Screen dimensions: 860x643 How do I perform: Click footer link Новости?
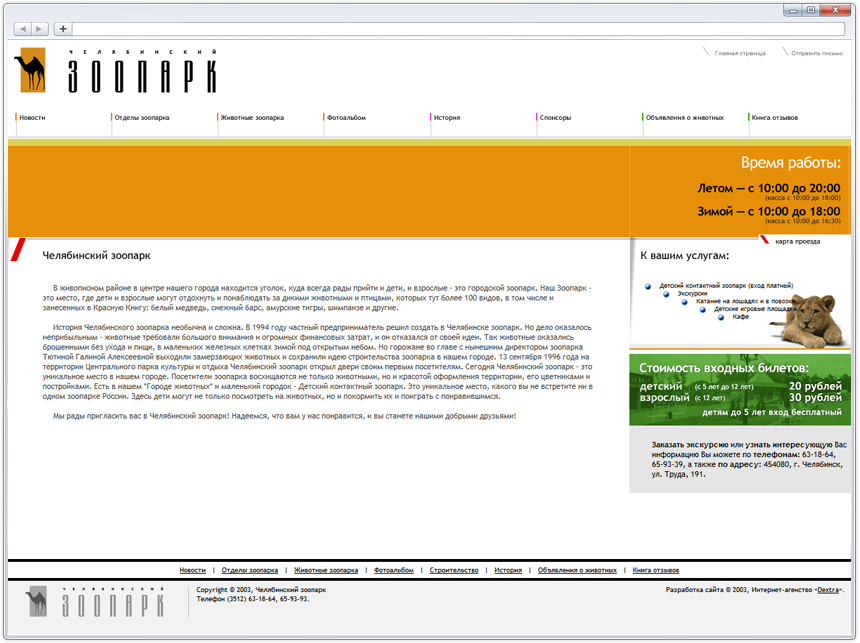(x=193, y=570)
